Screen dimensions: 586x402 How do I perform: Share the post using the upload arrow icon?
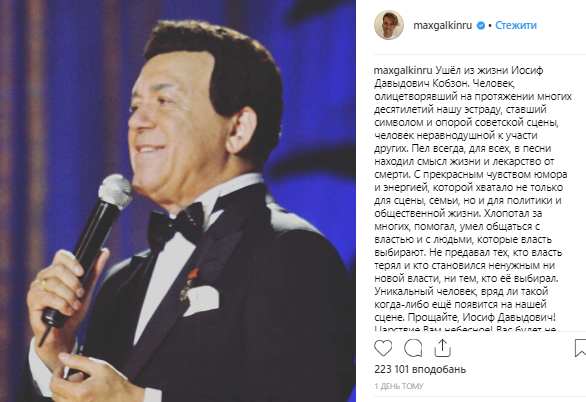(442, 348)
